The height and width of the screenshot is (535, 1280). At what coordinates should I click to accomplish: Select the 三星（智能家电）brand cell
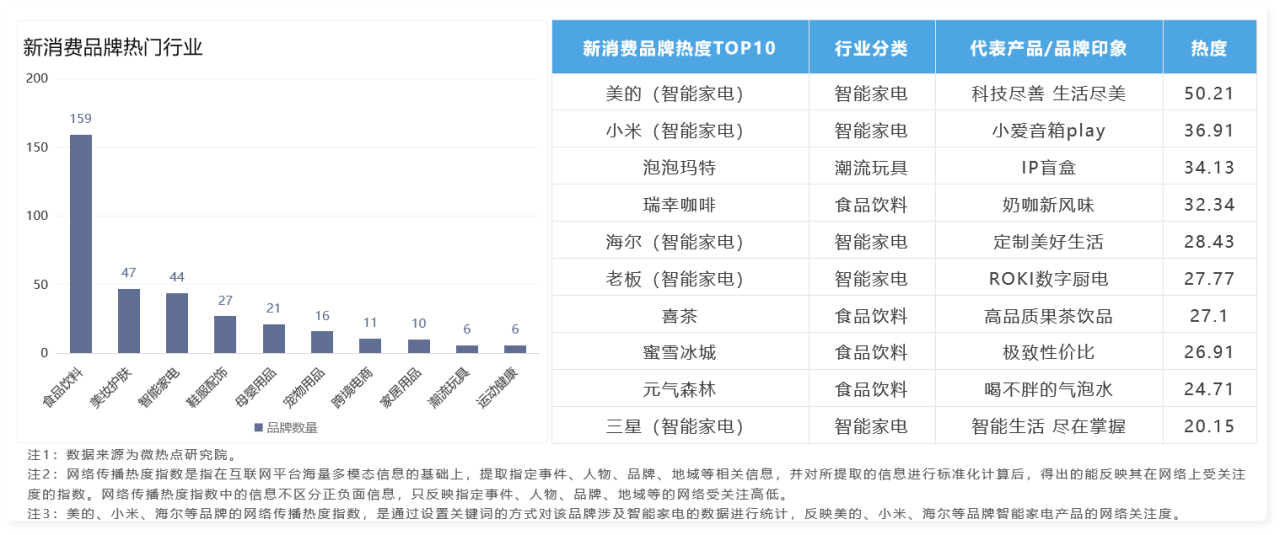[x=680, y=426]
